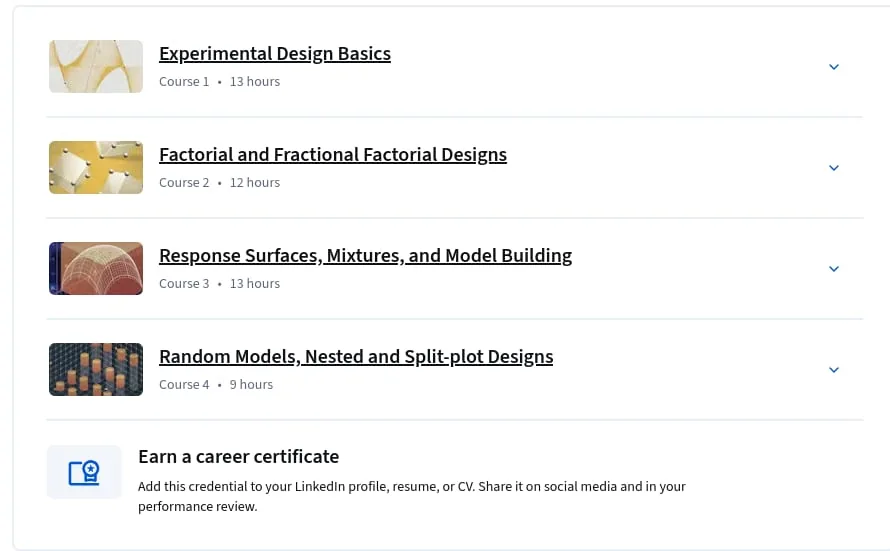Screen dimensions: 890x551
Task: Click the Course 1 label
Action: (x=184, y=82)
